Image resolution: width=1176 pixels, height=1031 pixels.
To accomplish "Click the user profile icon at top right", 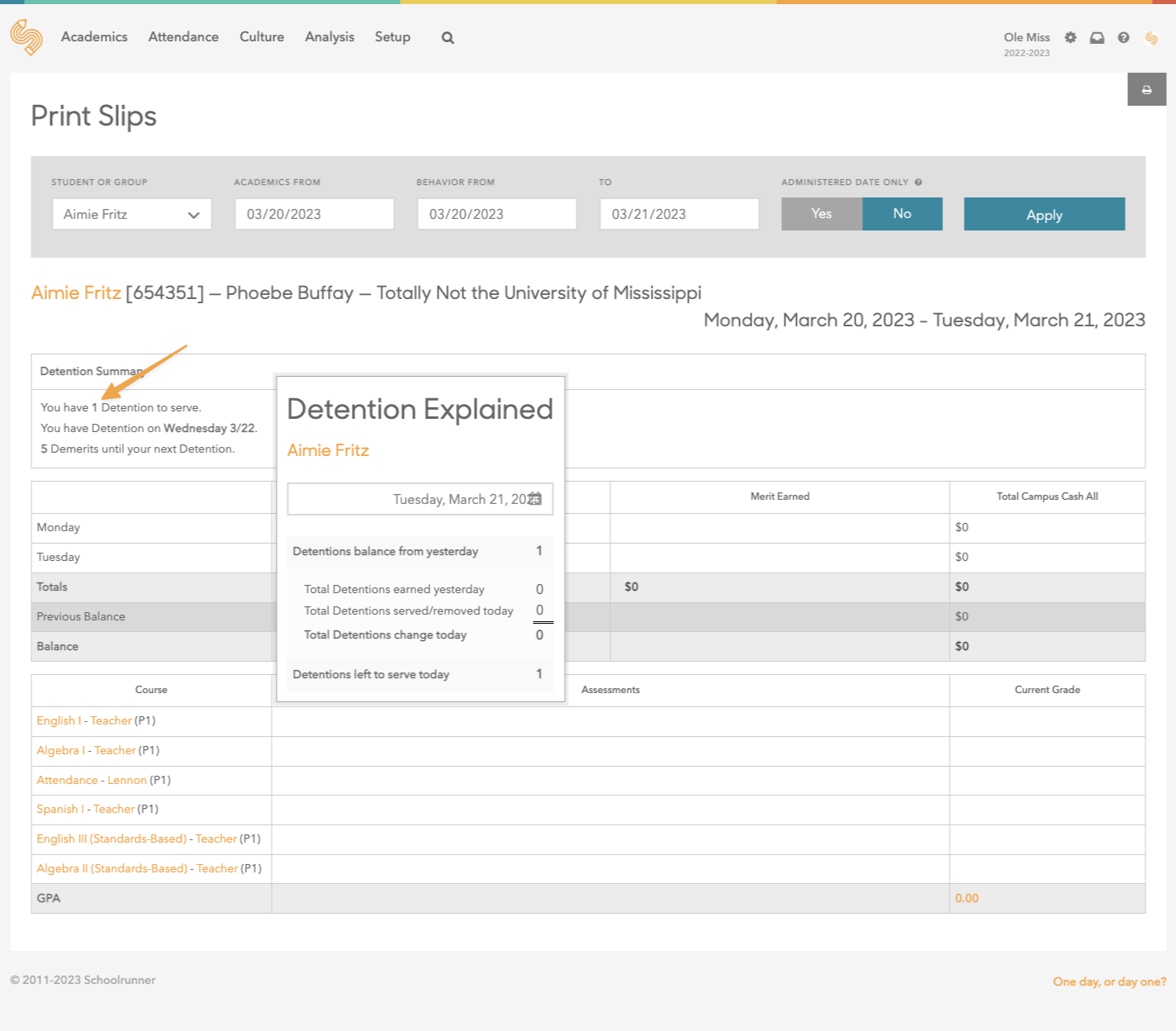I will [x=1151, y=38].
